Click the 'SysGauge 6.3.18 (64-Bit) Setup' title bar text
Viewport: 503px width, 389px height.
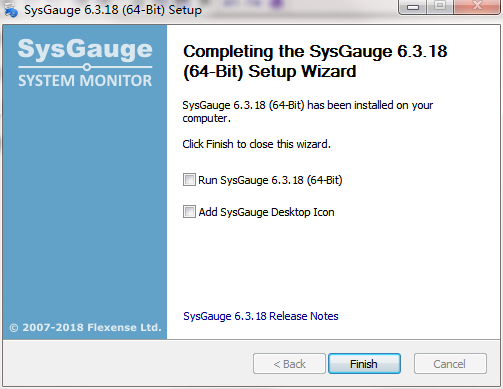click(x=113, y=10)
